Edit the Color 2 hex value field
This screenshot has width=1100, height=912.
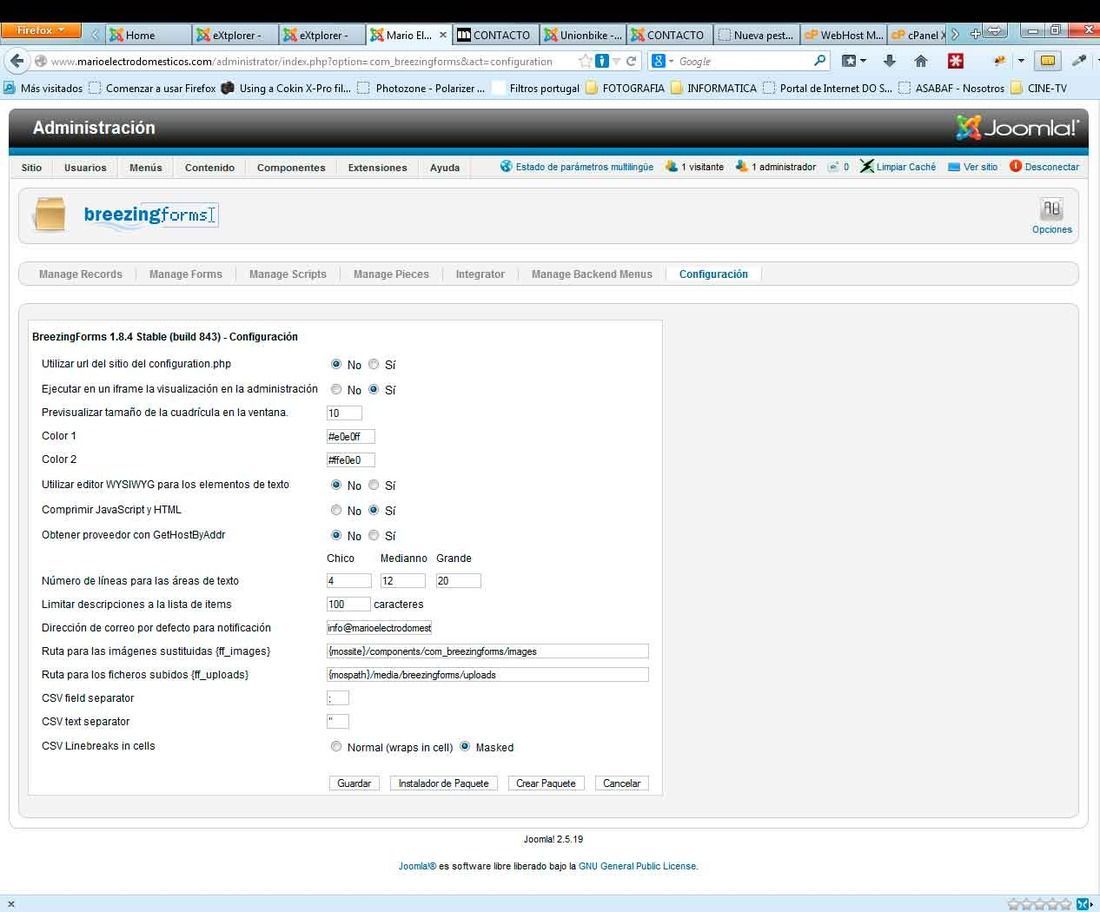[x=351, y=460]
